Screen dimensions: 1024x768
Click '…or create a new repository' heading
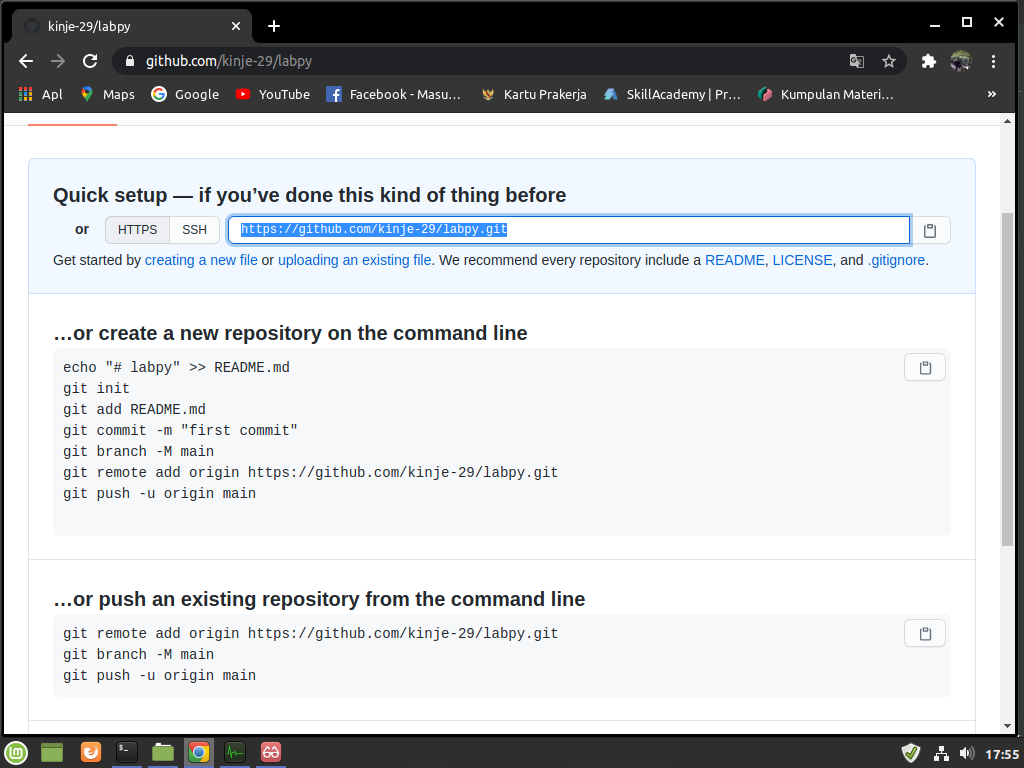click(290, 333)
